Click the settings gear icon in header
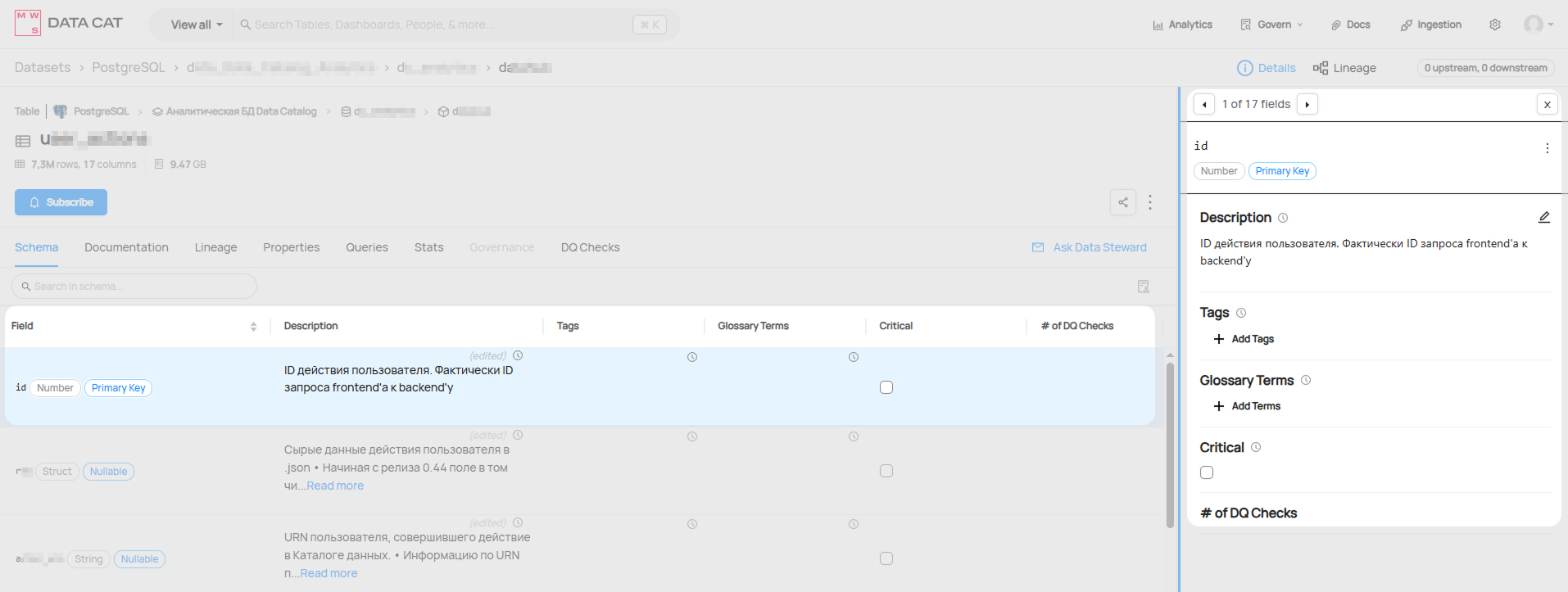The image size is (1568, 592). 1494,25
